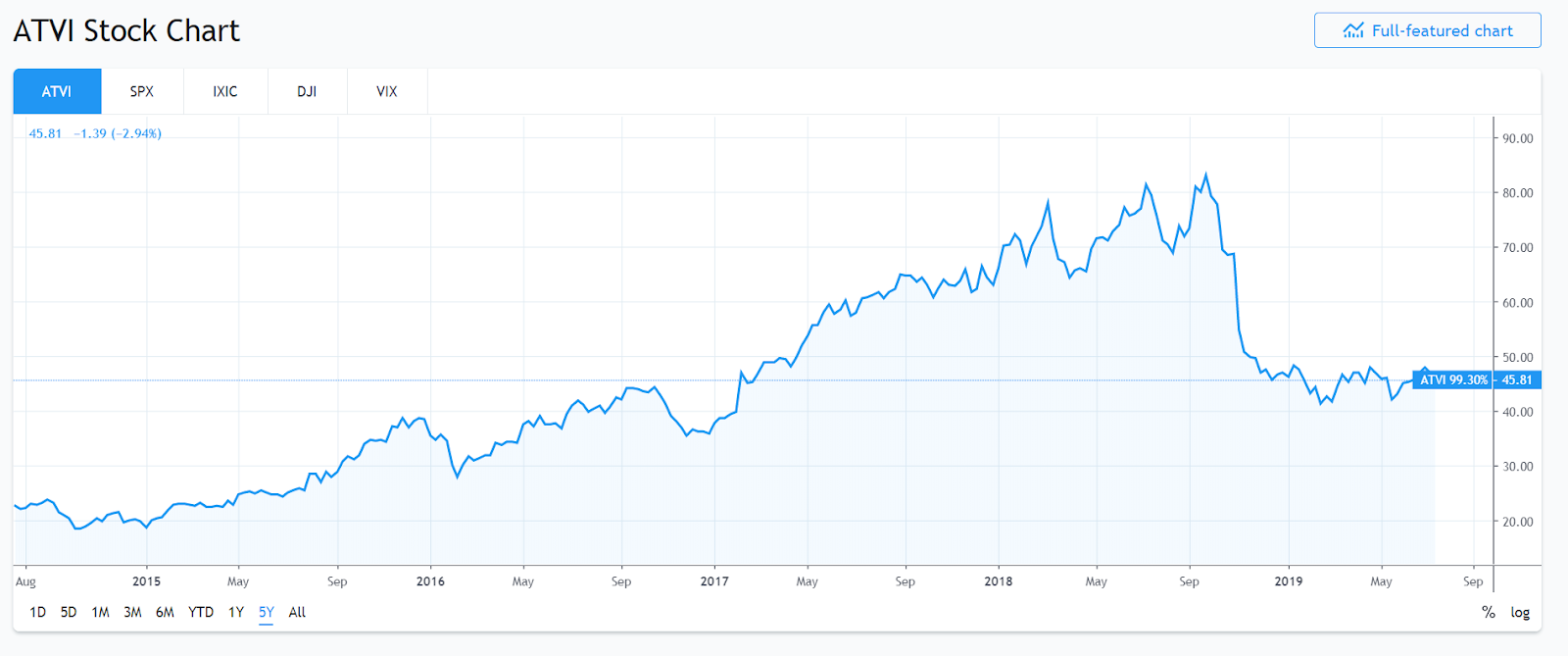Viewport: 1568px width, 656px height.
Task: Switch to the VIX tab
Action: click(x=387, y=91)
